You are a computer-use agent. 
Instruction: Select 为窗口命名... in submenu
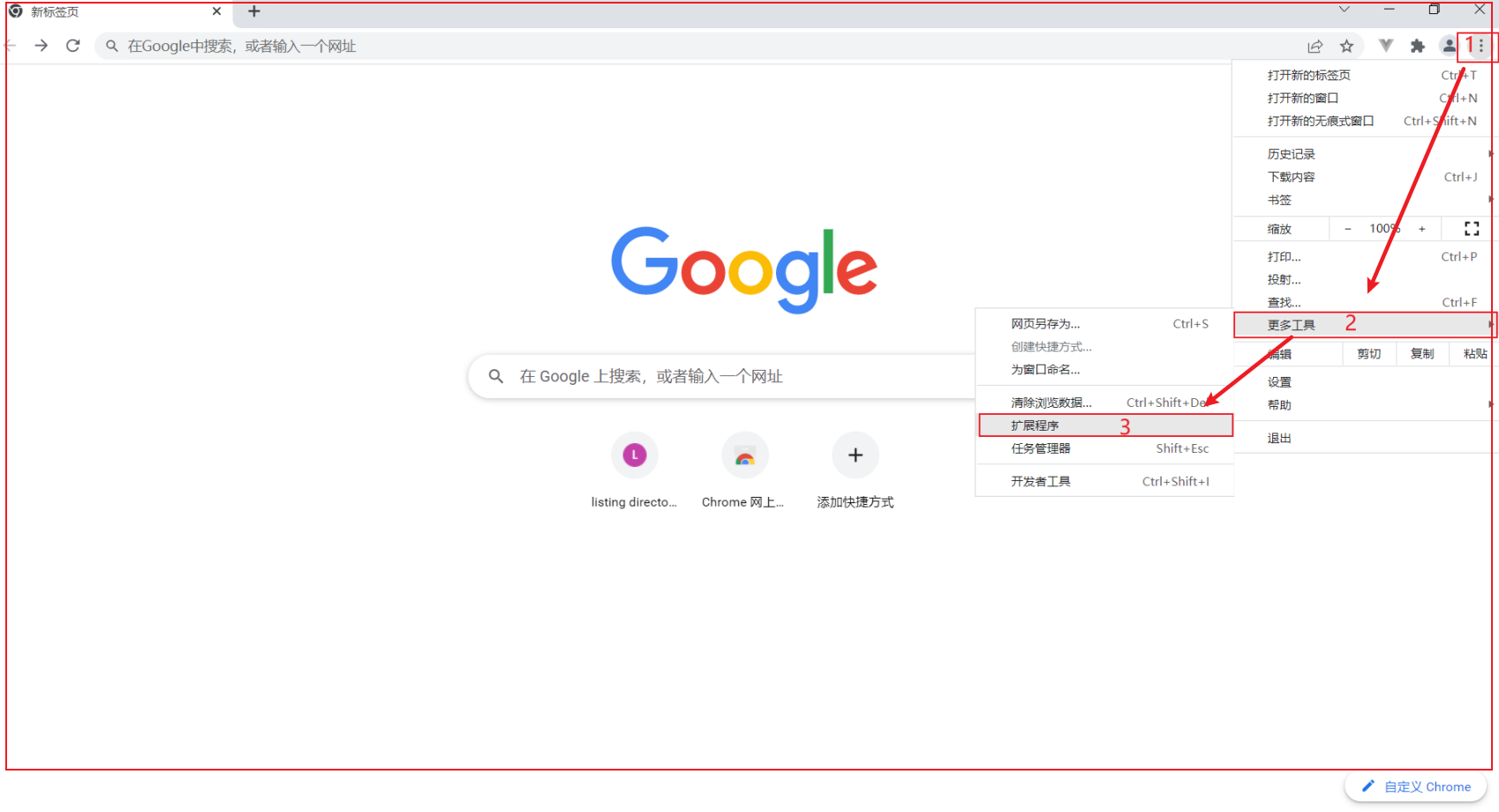(1104, 370)
